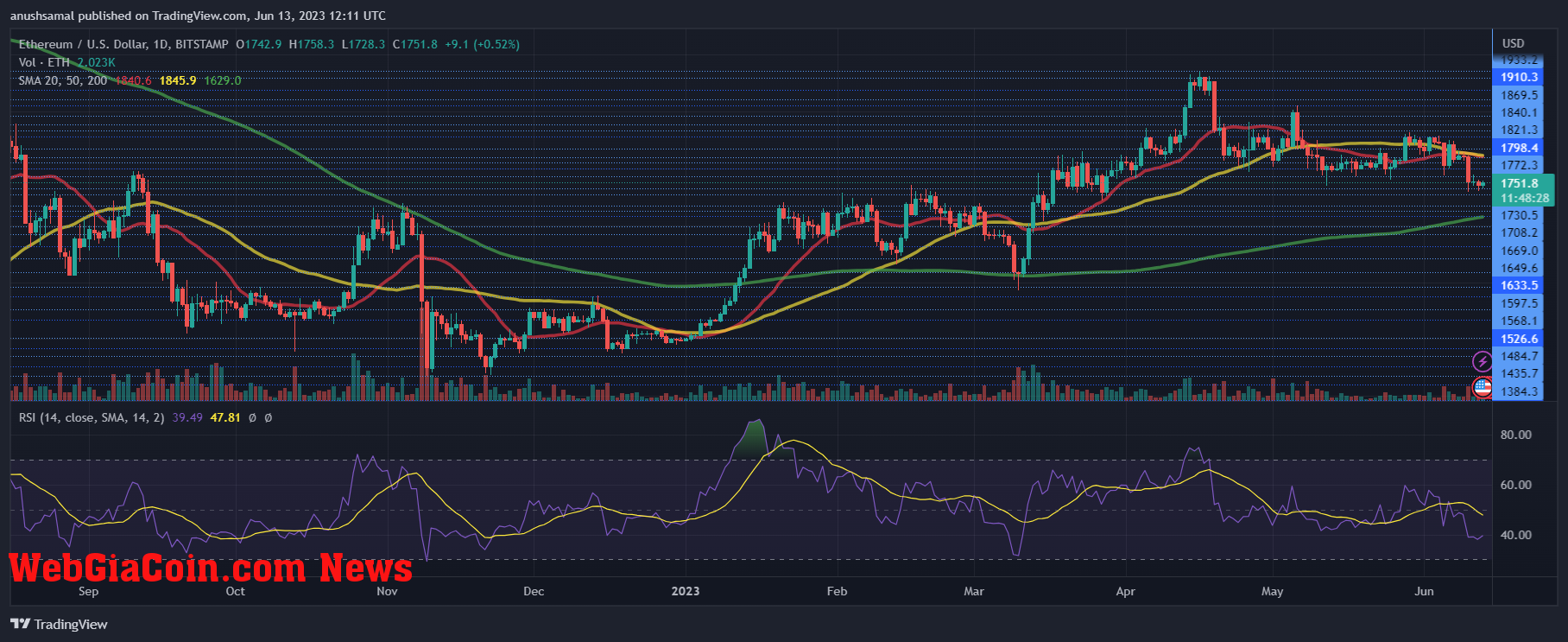Click the SMA 200 value 1629.0
Viewport: 1568px width, 642px height.
223,80
